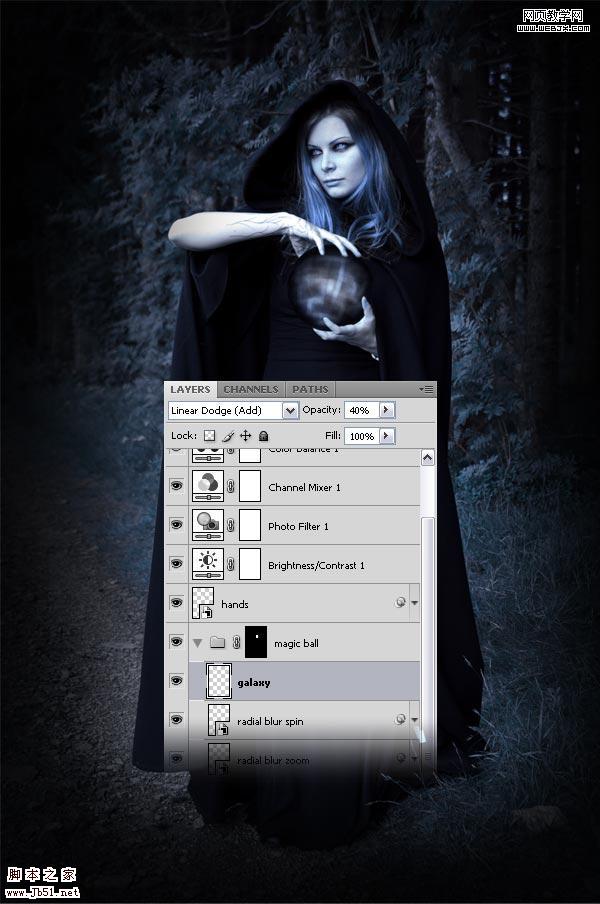Click link chain on Brightness/Contrast 1
This screenshot has height=904, width=600.
[231, 564]
